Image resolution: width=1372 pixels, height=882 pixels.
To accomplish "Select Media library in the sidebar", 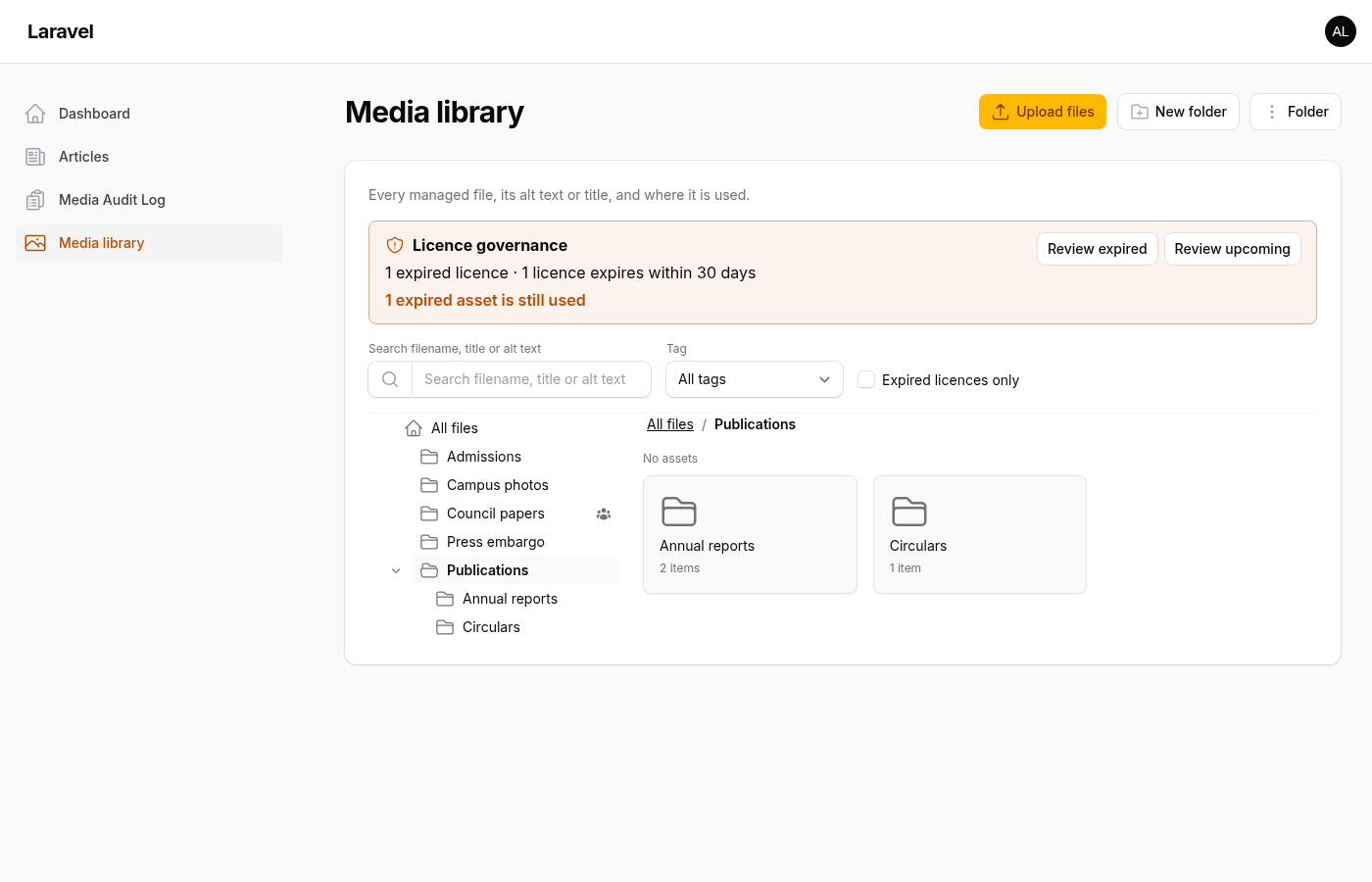I will [x=149, y=243].
